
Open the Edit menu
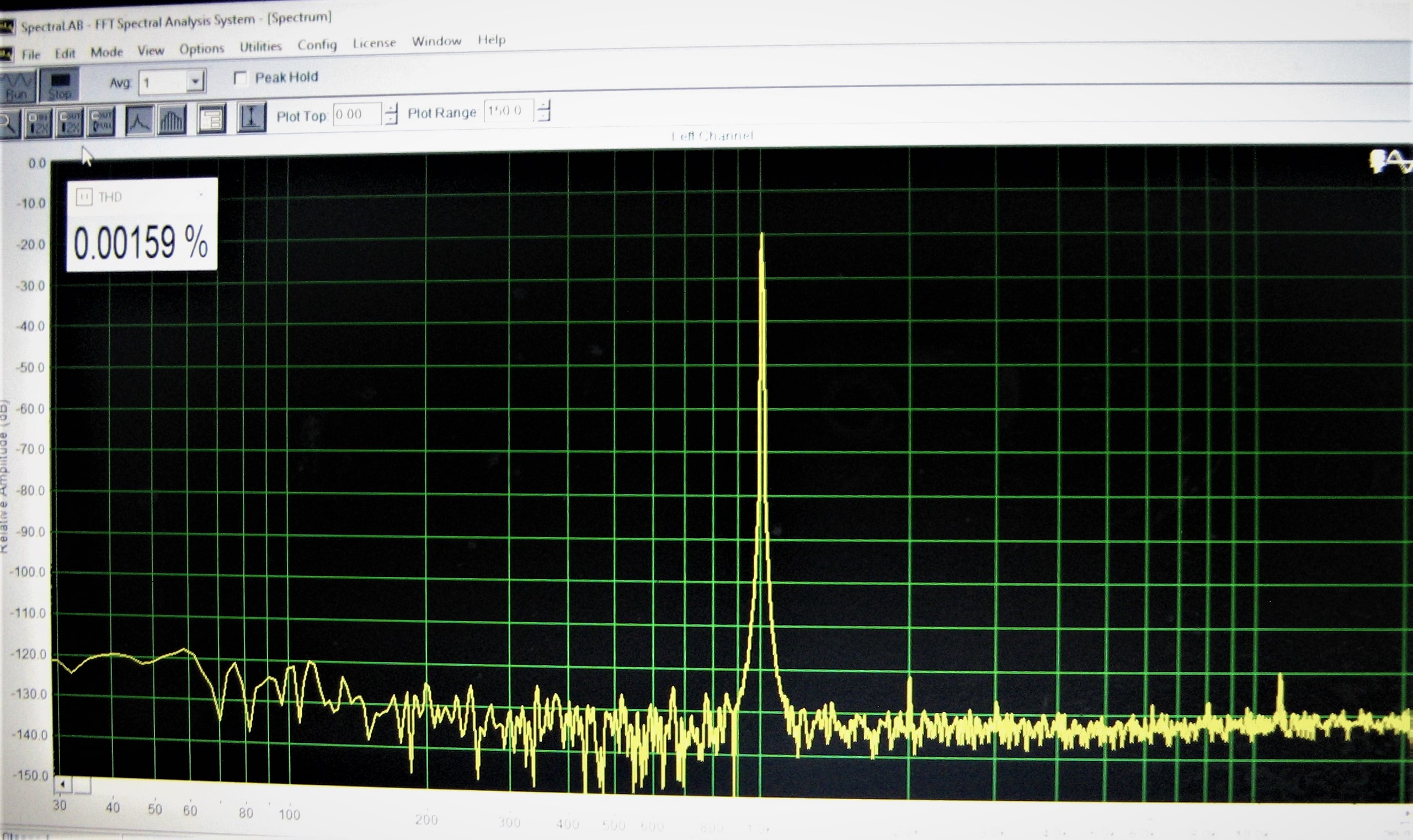point(65,53)
